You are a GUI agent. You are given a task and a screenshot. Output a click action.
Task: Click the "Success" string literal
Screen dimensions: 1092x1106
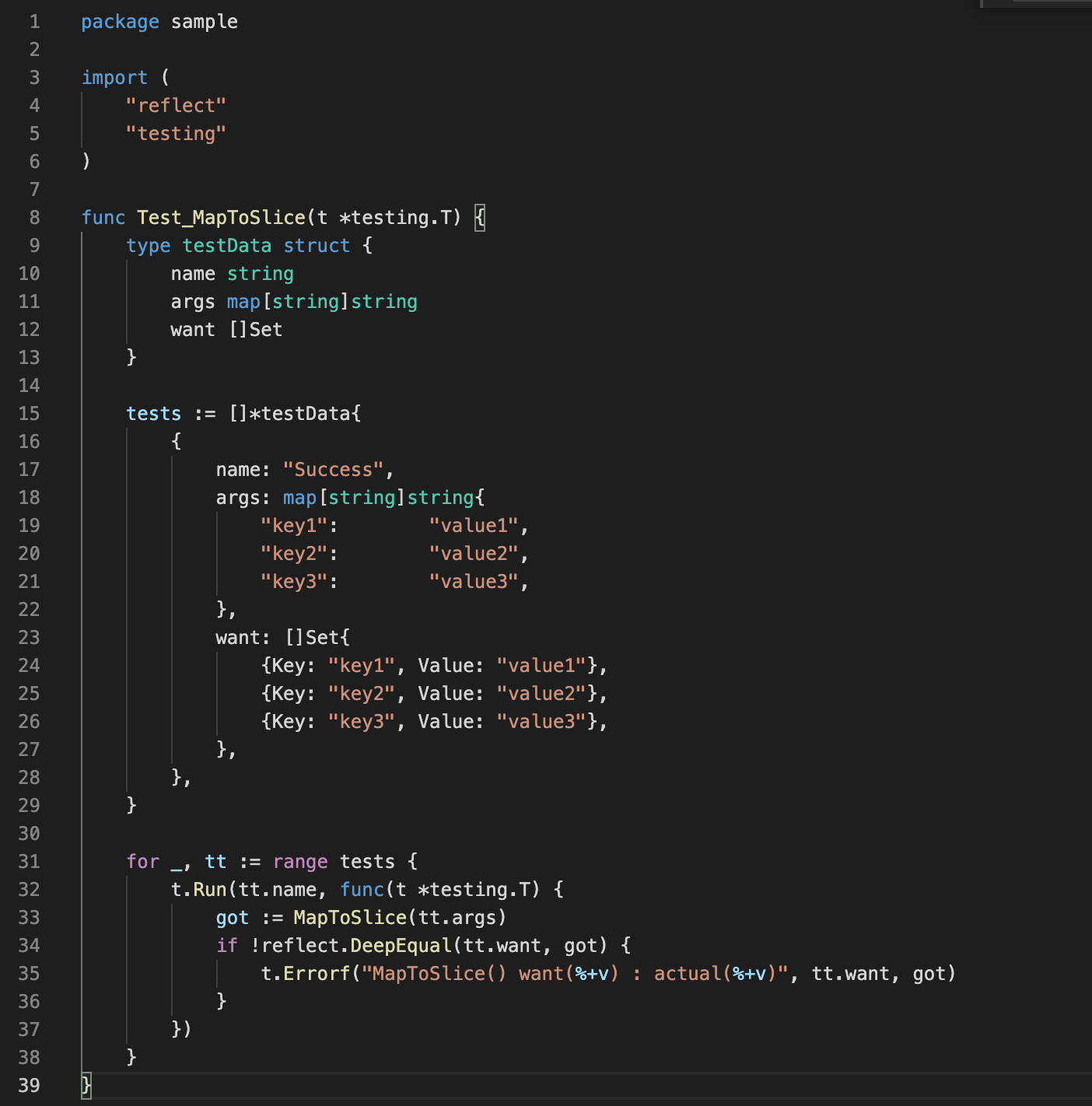(333, 470)
